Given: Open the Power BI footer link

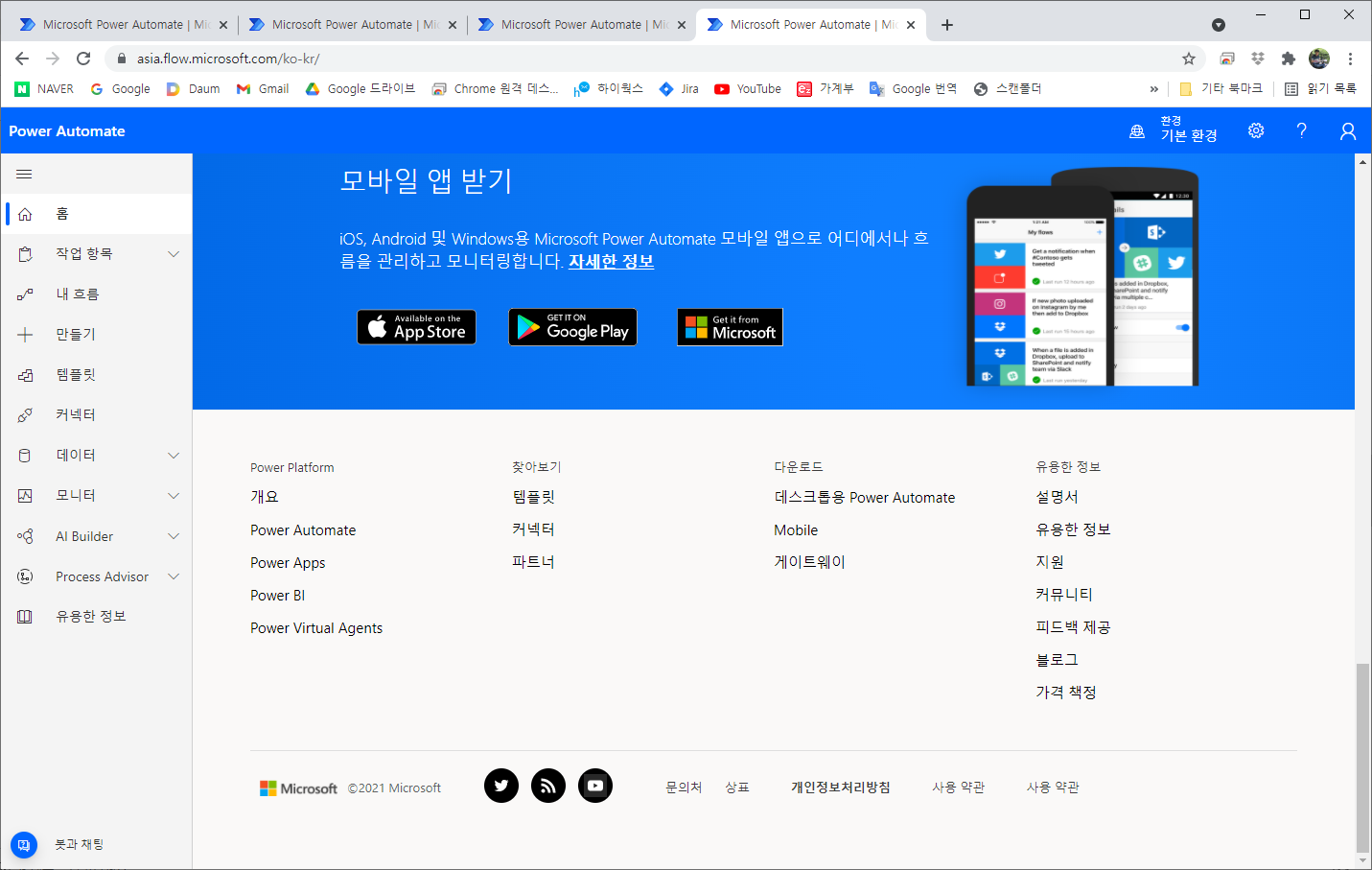Looking at the screenshot, I should click(278, 596).
